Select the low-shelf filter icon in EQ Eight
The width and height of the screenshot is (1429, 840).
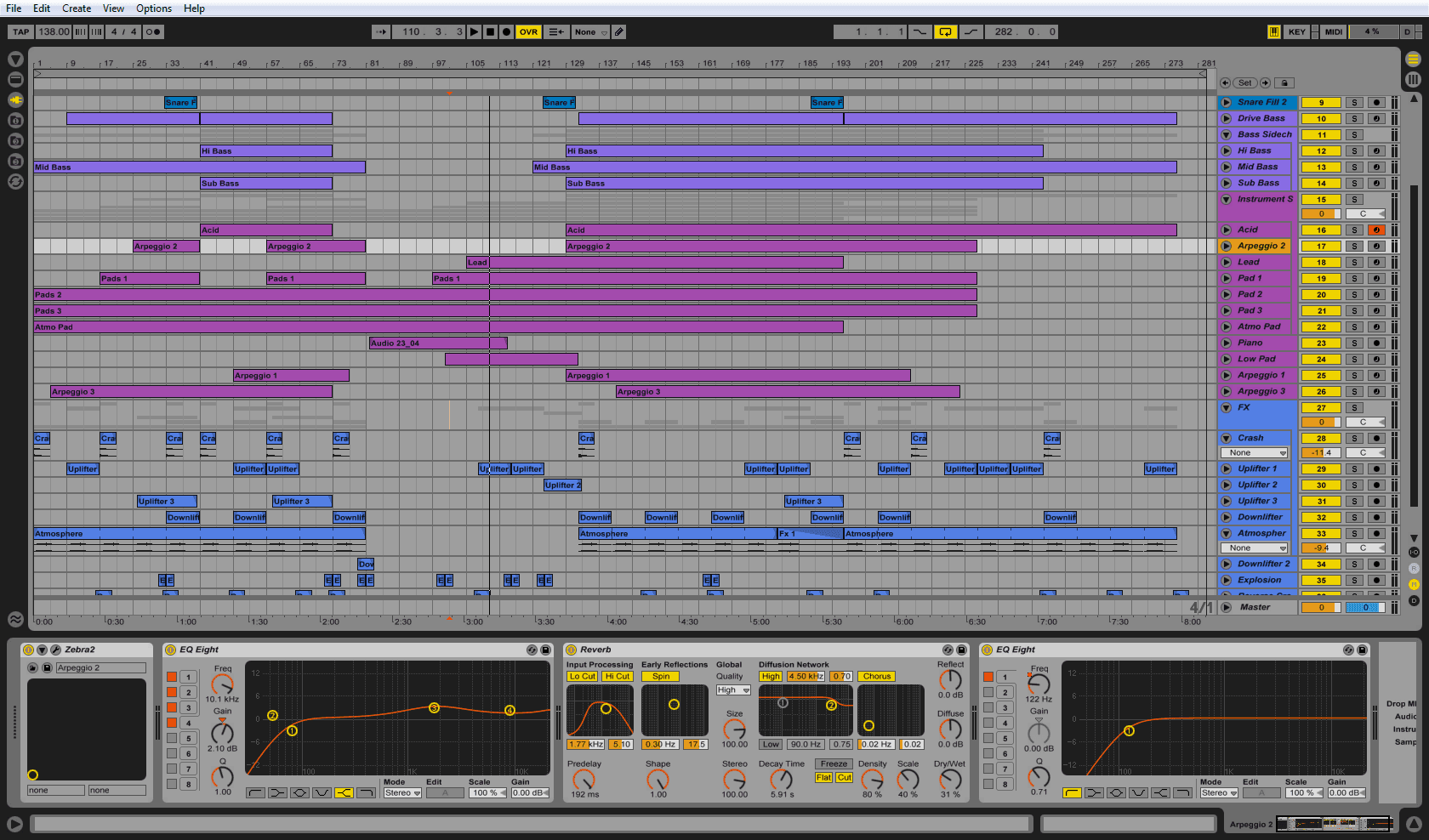click(x=276, y=792)
